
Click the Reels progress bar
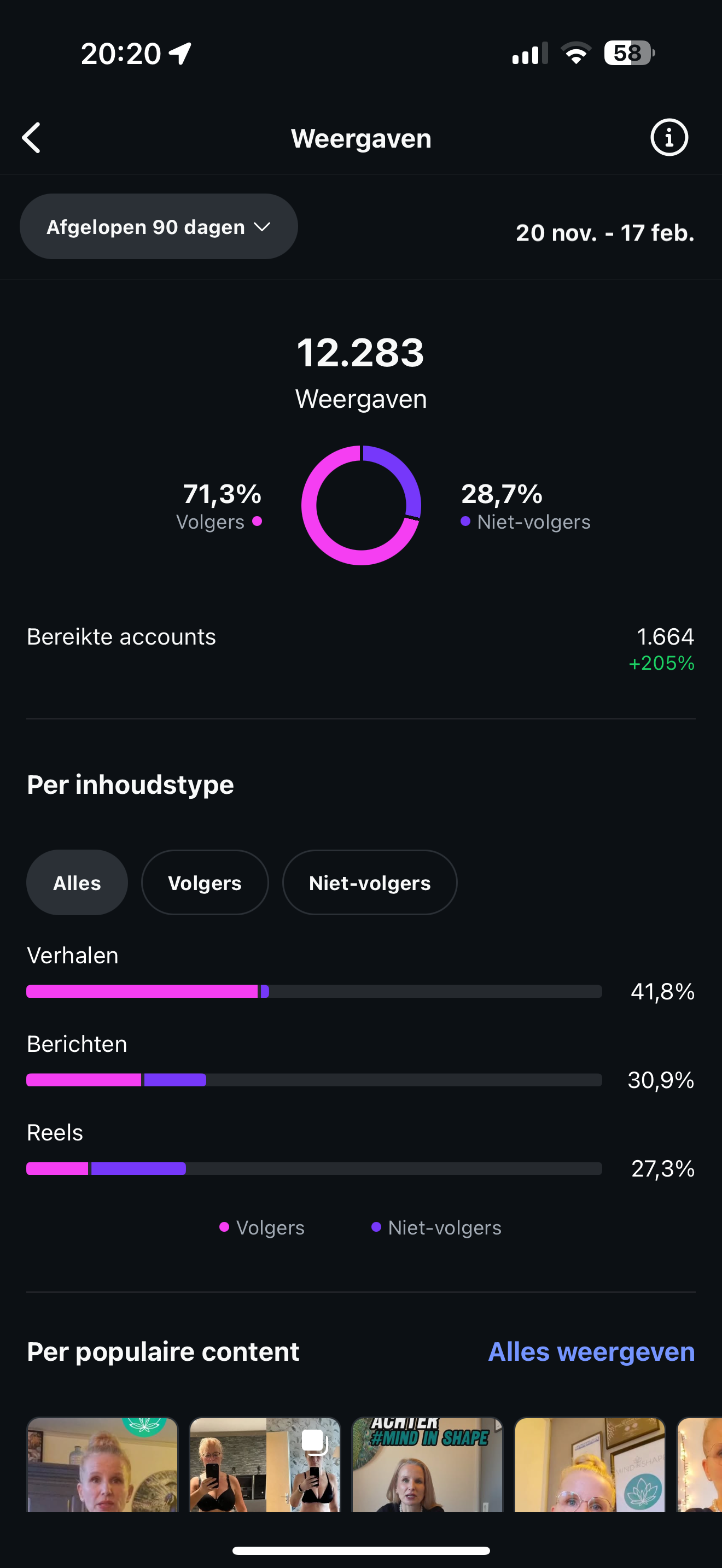[313, 1168]
